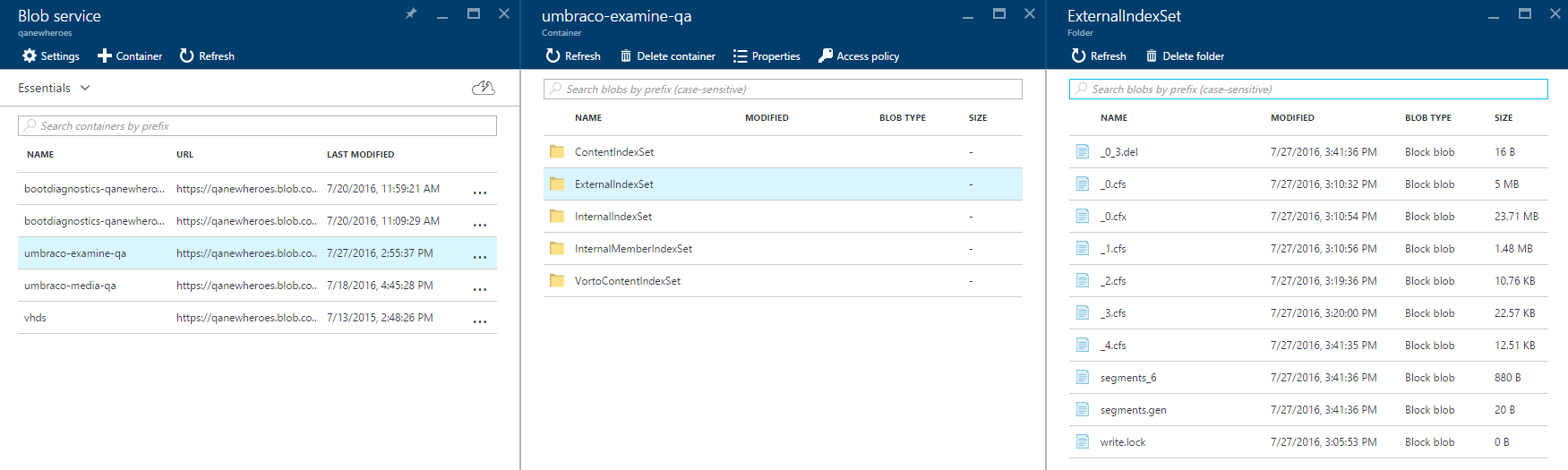Click URL column header in Blob service
Screen dimensions: 1568x470
point(184,154)
